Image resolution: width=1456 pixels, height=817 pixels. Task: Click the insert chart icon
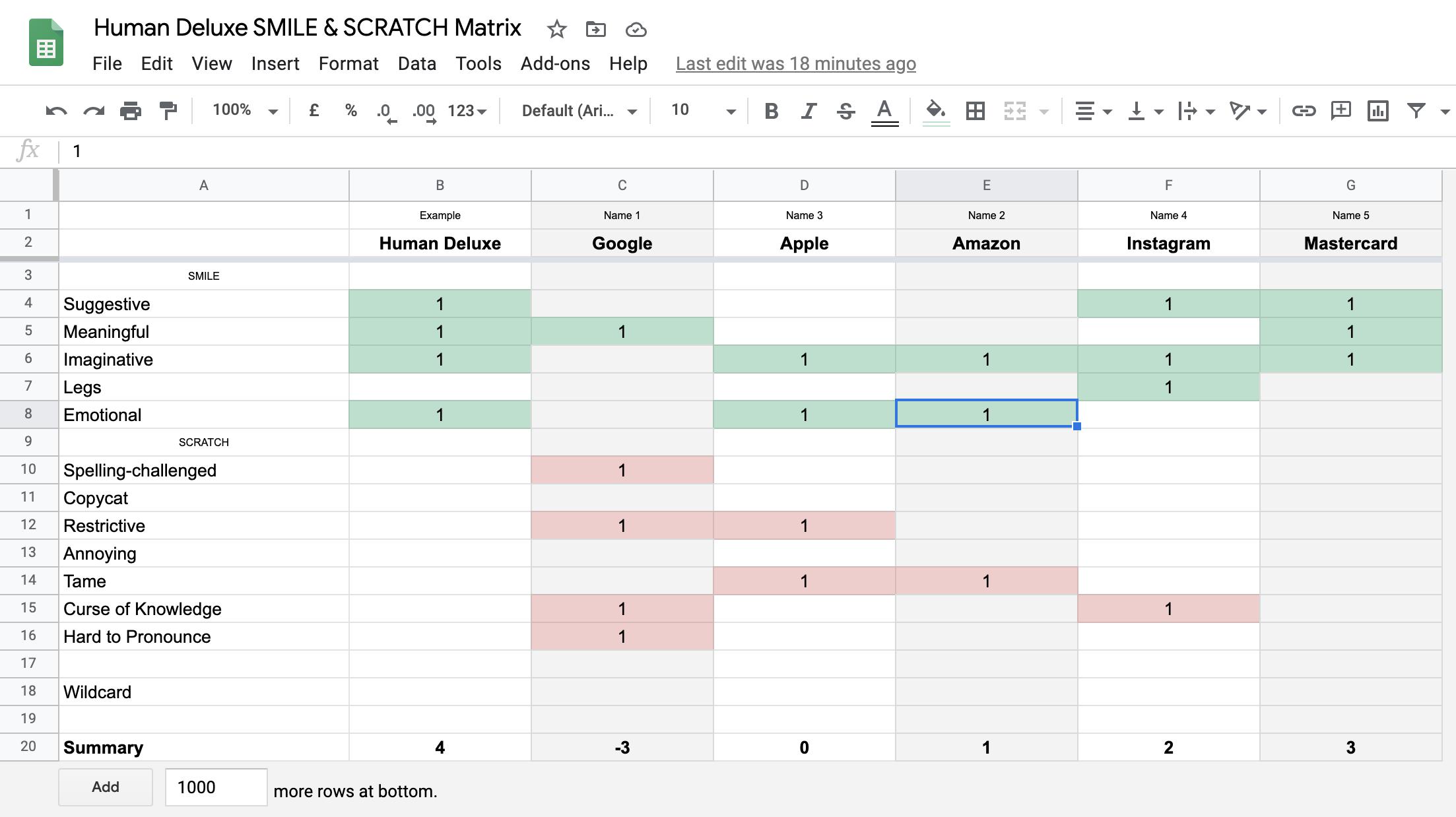[x=1378, y=111]
